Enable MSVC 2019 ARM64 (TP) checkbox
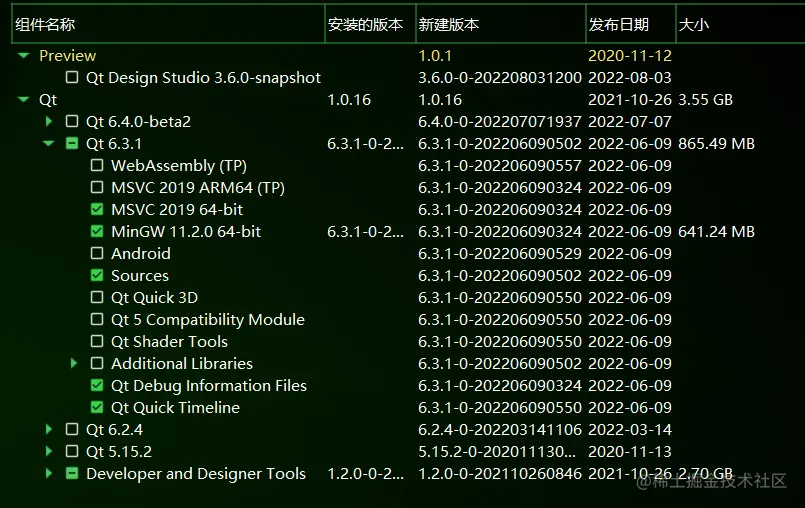Viewport: 805px width, 508px height. tap(97, 187)
